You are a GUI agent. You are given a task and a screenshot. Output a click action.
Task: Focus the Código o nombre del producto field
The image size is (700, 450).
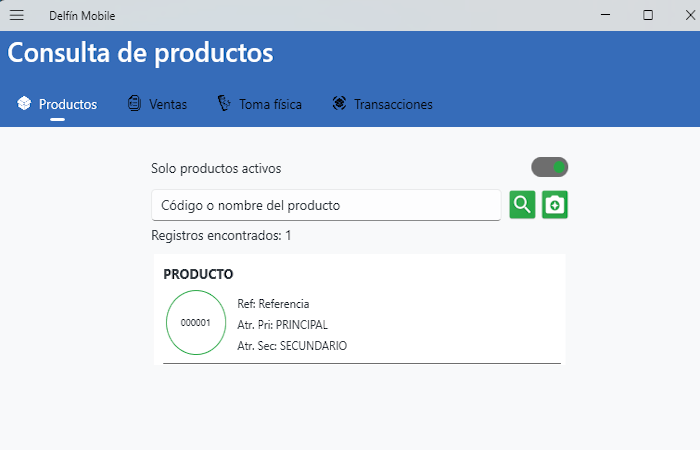coord(326,205)
